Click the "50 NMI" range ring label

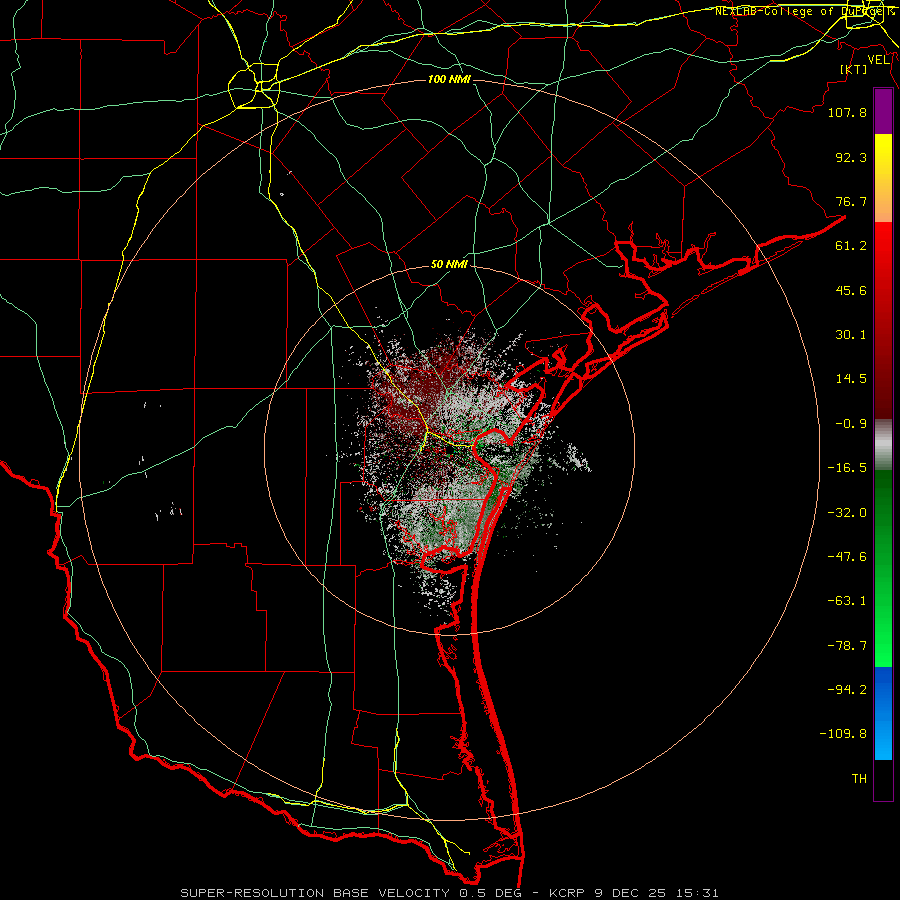click(x=449, y=264)
